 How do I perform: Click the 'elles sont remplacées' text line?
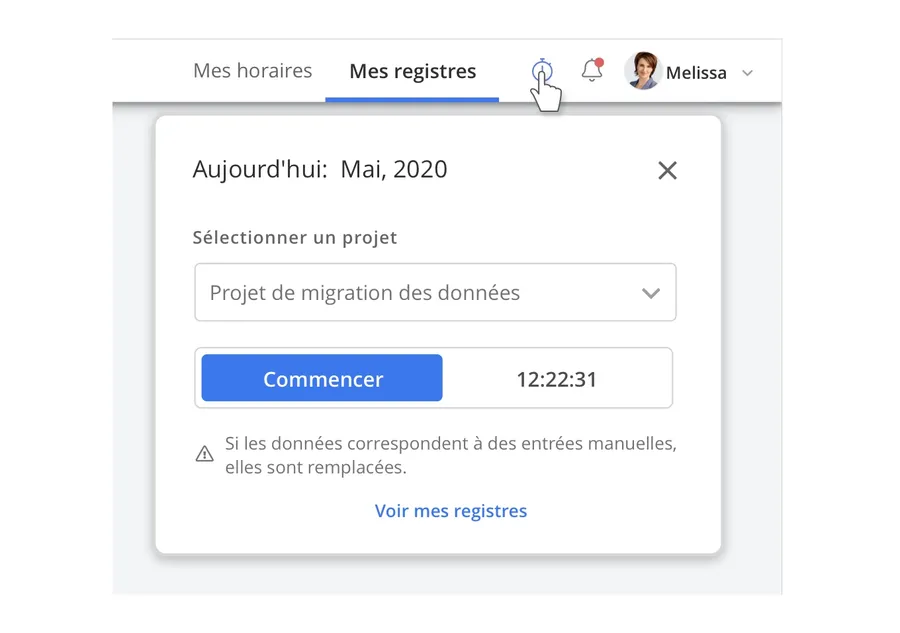click(x=316, y=467)
